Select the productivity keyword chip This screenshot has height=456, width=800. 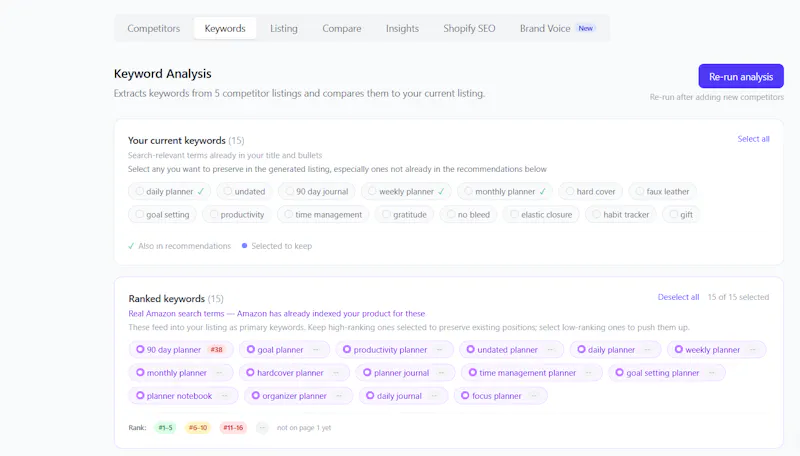[x=237, y=214]
